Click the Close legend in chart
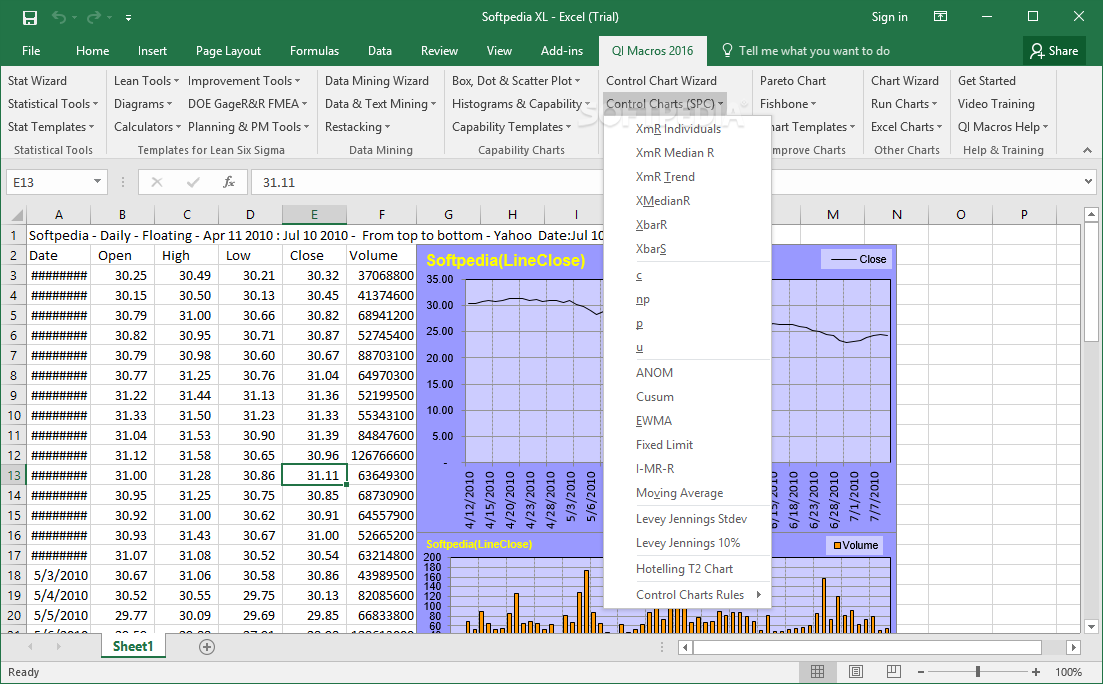This screenshot has width=1103, height=684. [x=858, y=259]
